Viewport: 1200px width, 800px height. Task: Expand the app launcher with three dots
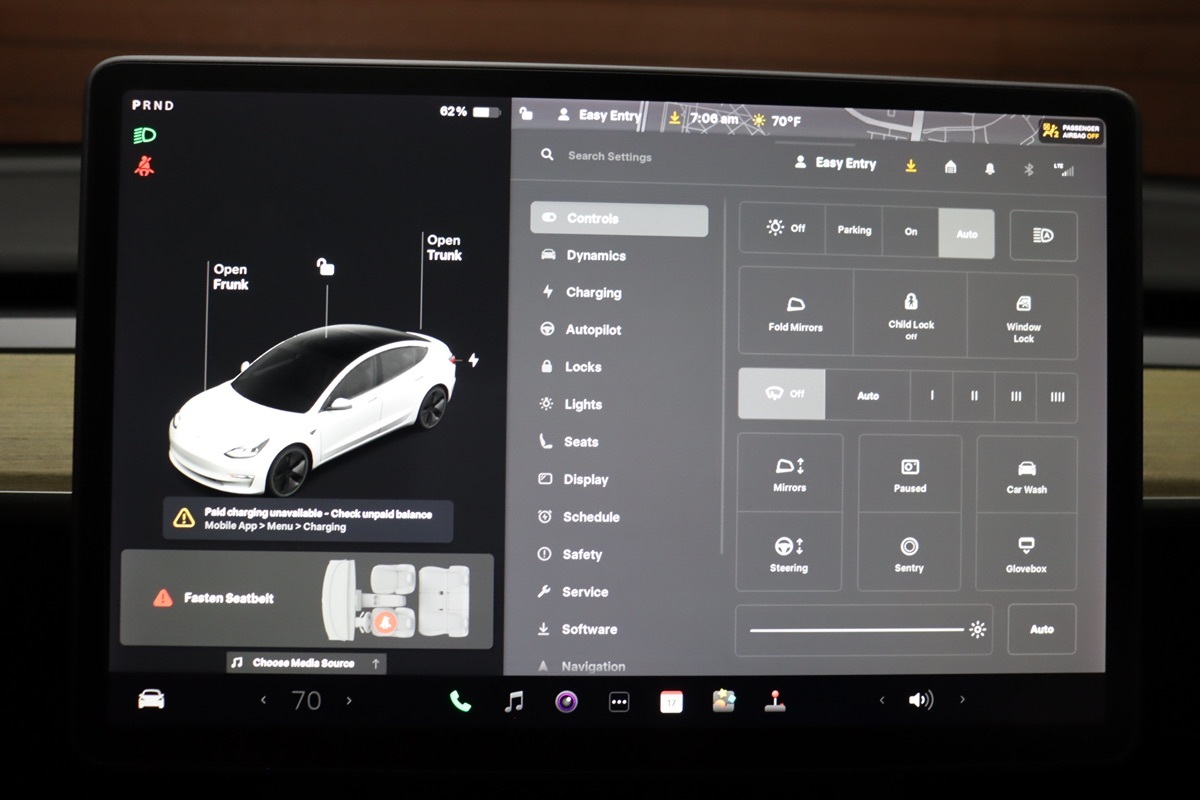[619, 700]
